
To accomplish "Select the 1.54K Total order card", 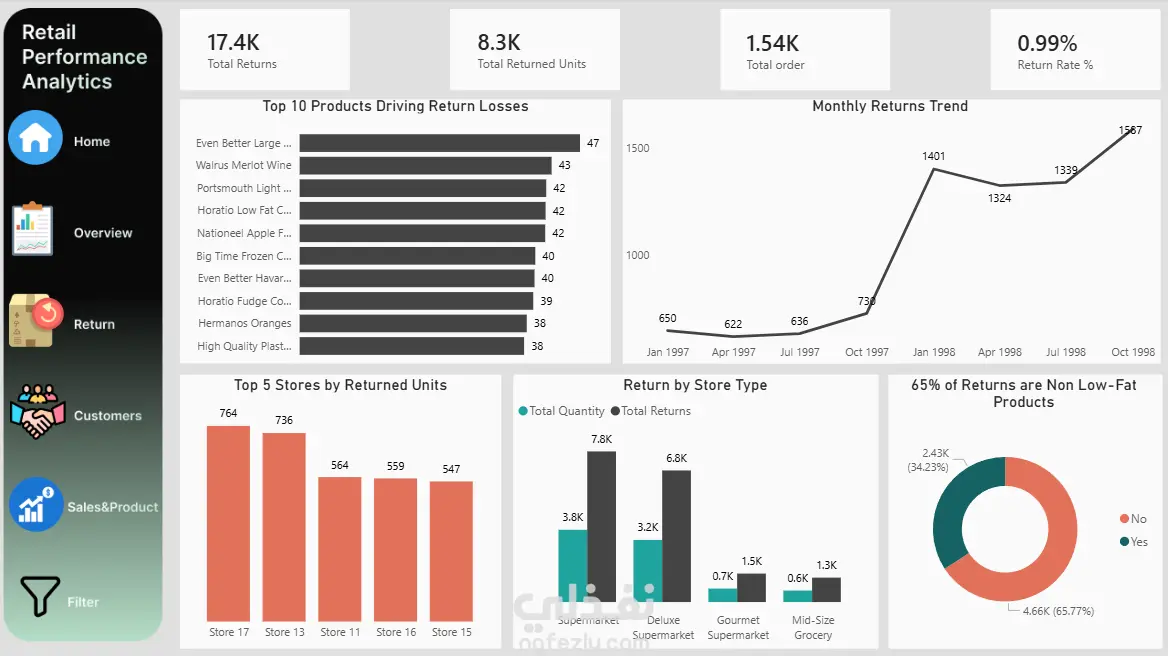I will [x=805, y=49].
